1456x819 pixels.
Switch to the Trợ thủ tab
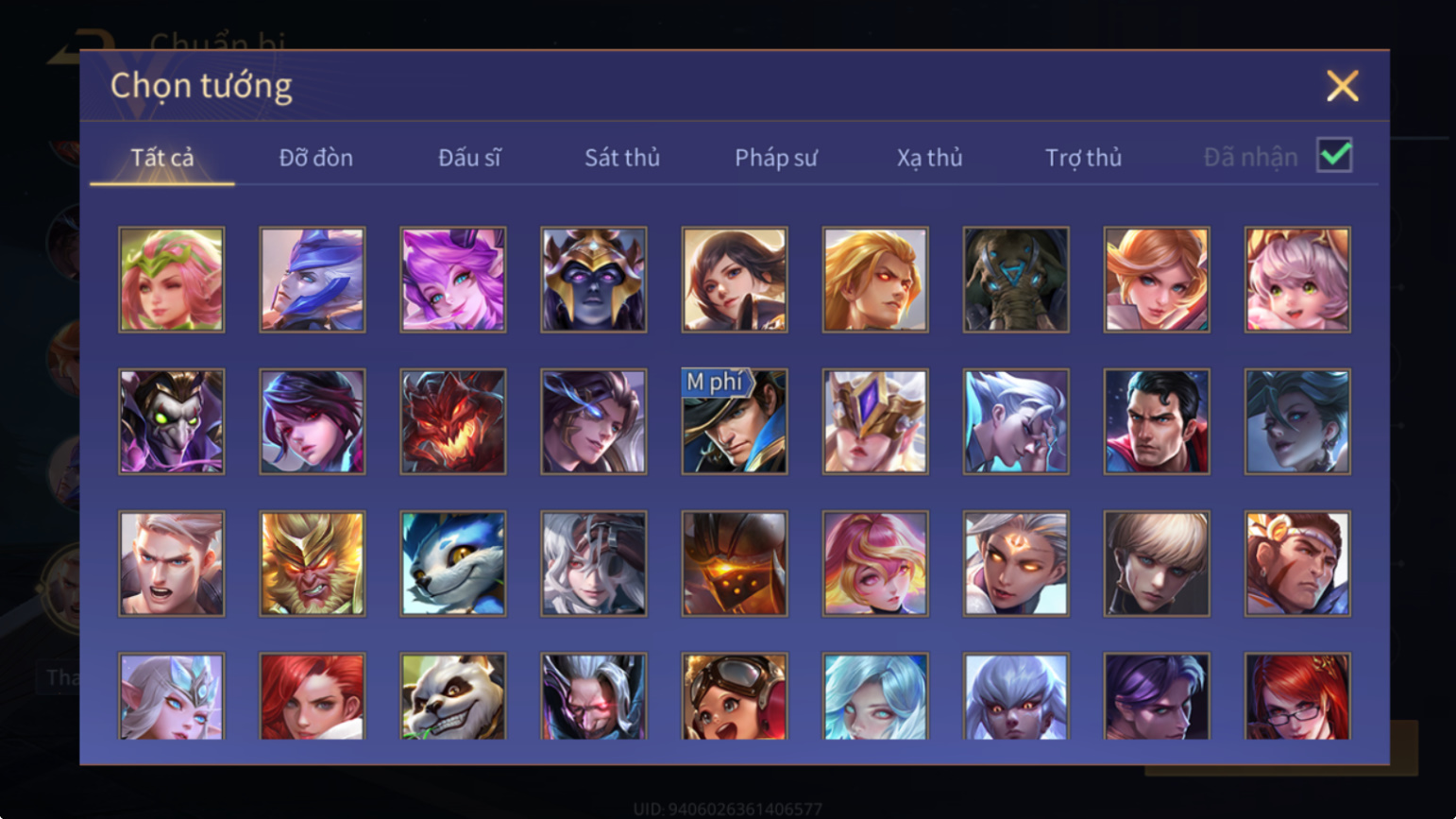(x=1084, y=158)
